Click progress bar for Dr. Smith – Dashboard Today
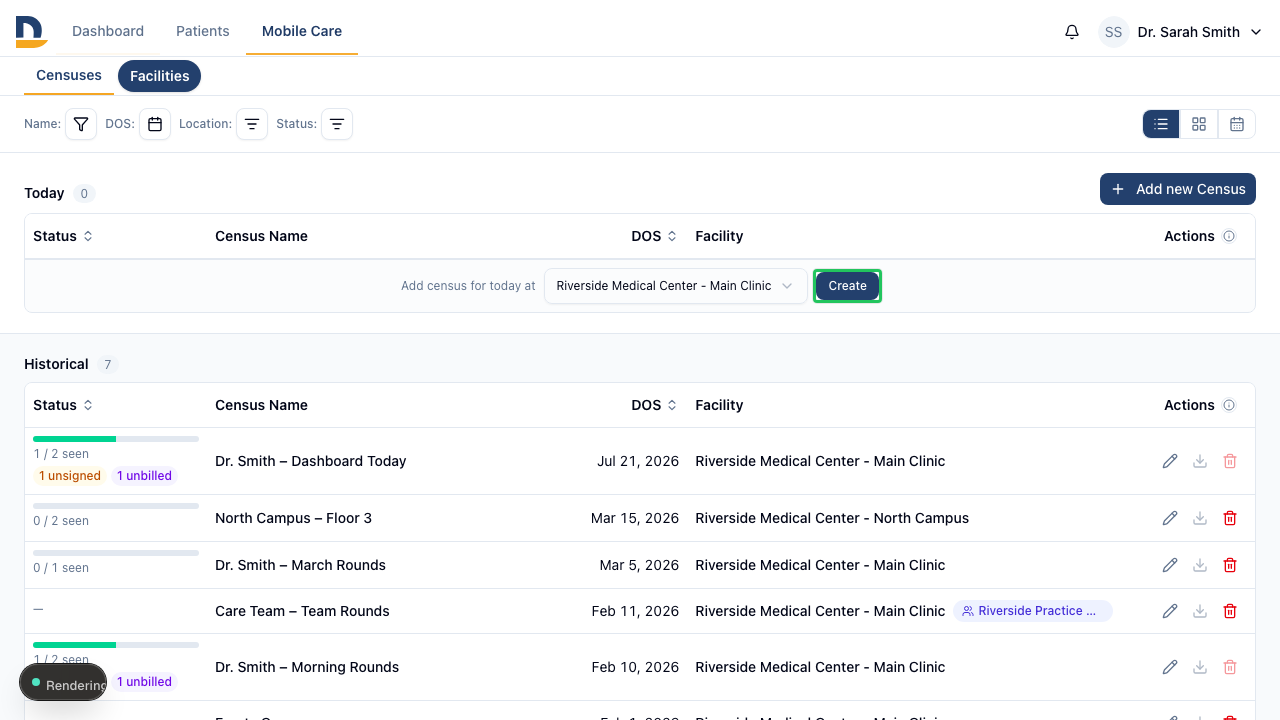Screen dimensions: 1280x720 (x=116, y=439)
